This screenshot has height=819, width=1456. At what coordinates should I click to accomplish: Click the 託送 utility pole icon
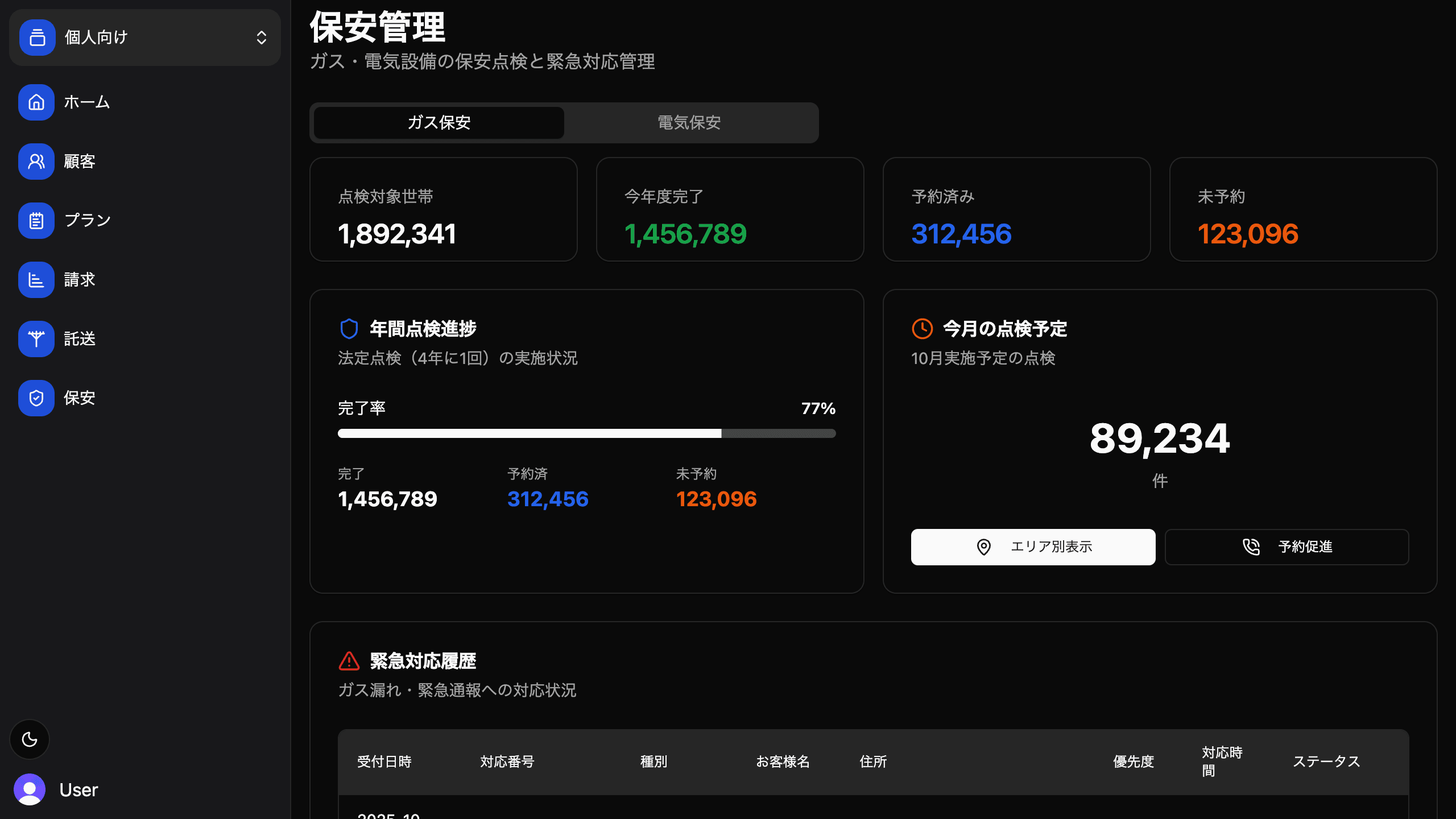tap(36, 339)
